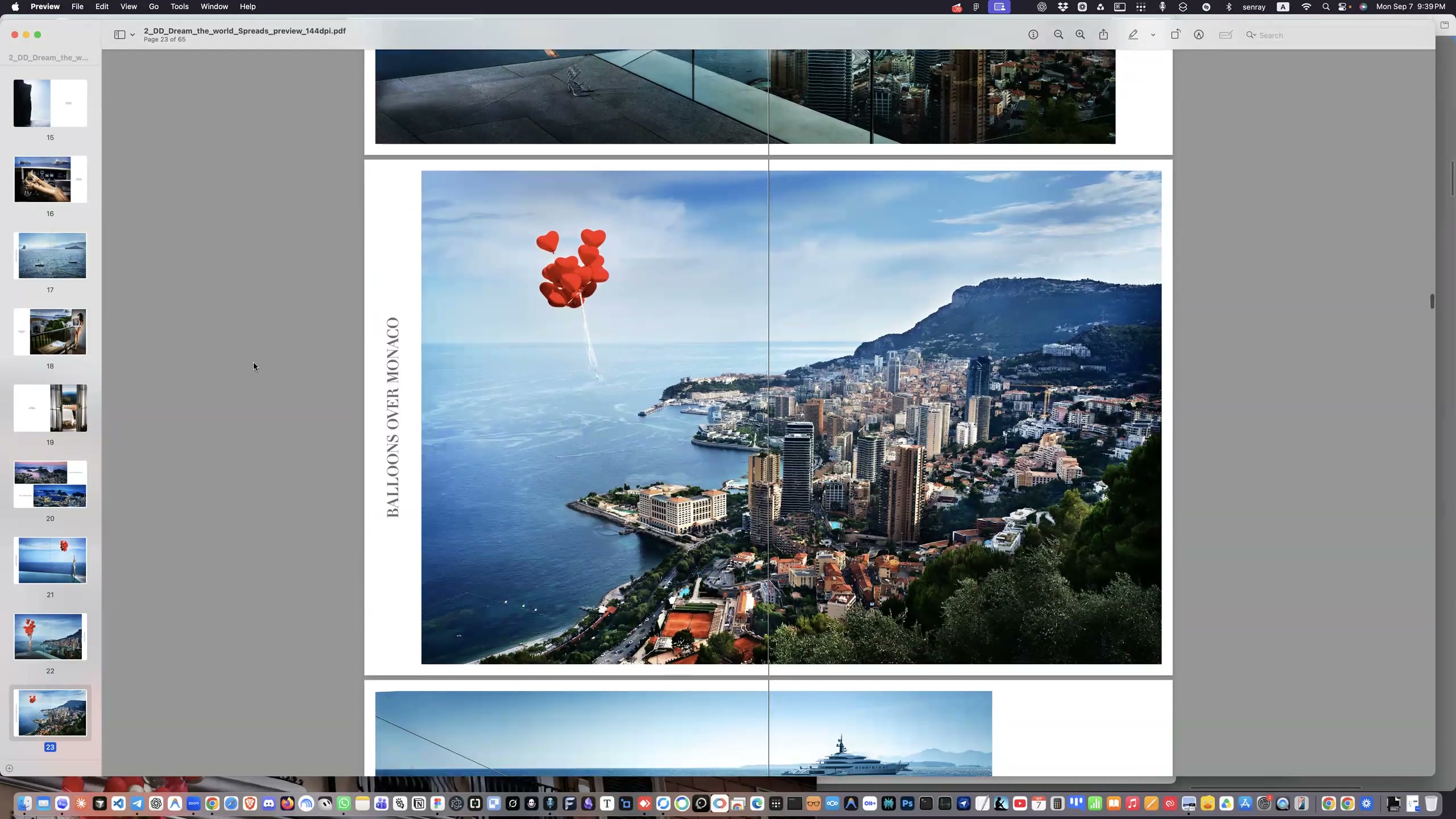Click the add page plus button in sidebar
The width and height of the screenshot is (1456, 819).
pos(9,768)
